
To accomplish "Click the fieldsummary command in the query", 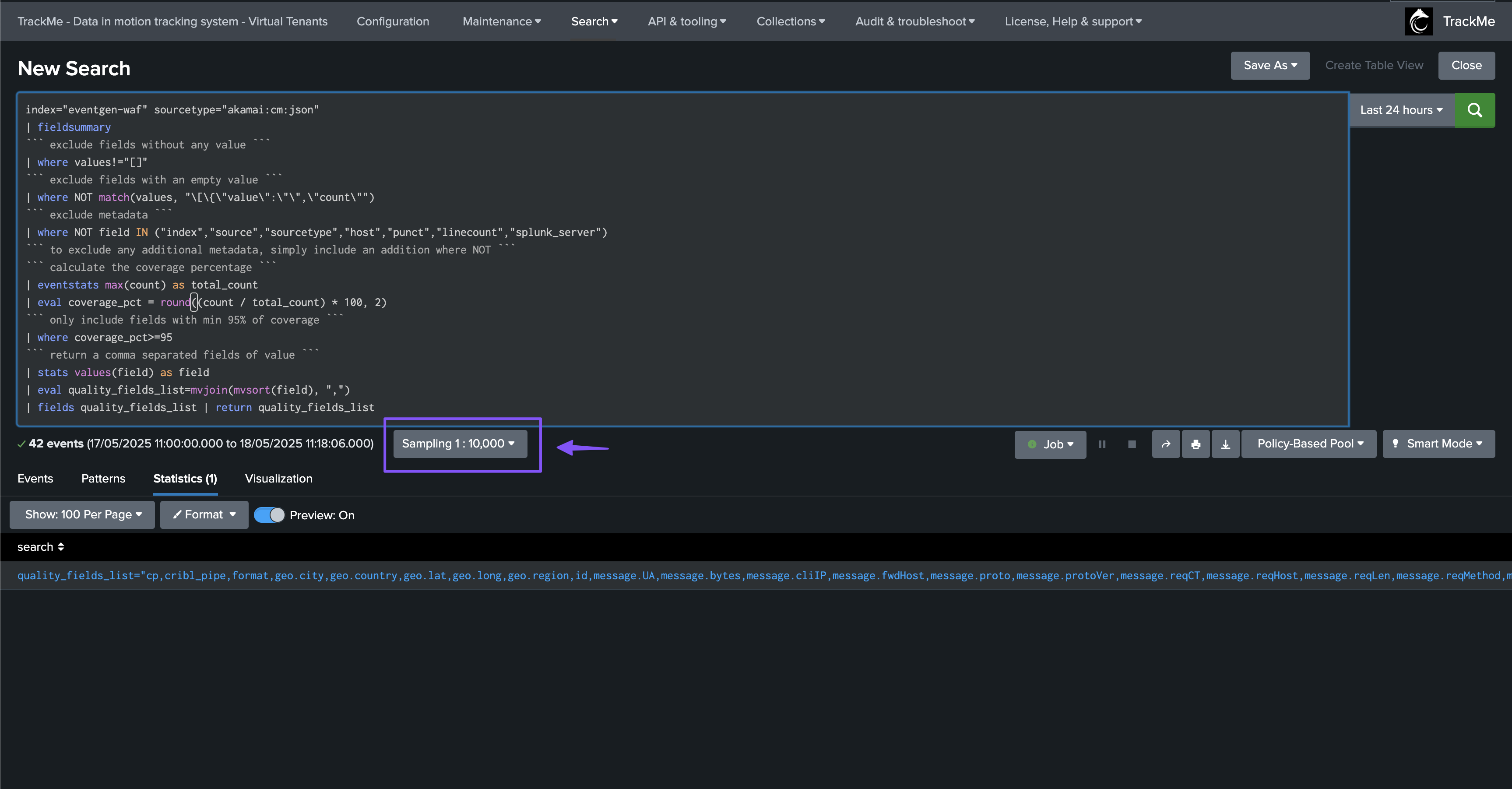I will [74, 127].
